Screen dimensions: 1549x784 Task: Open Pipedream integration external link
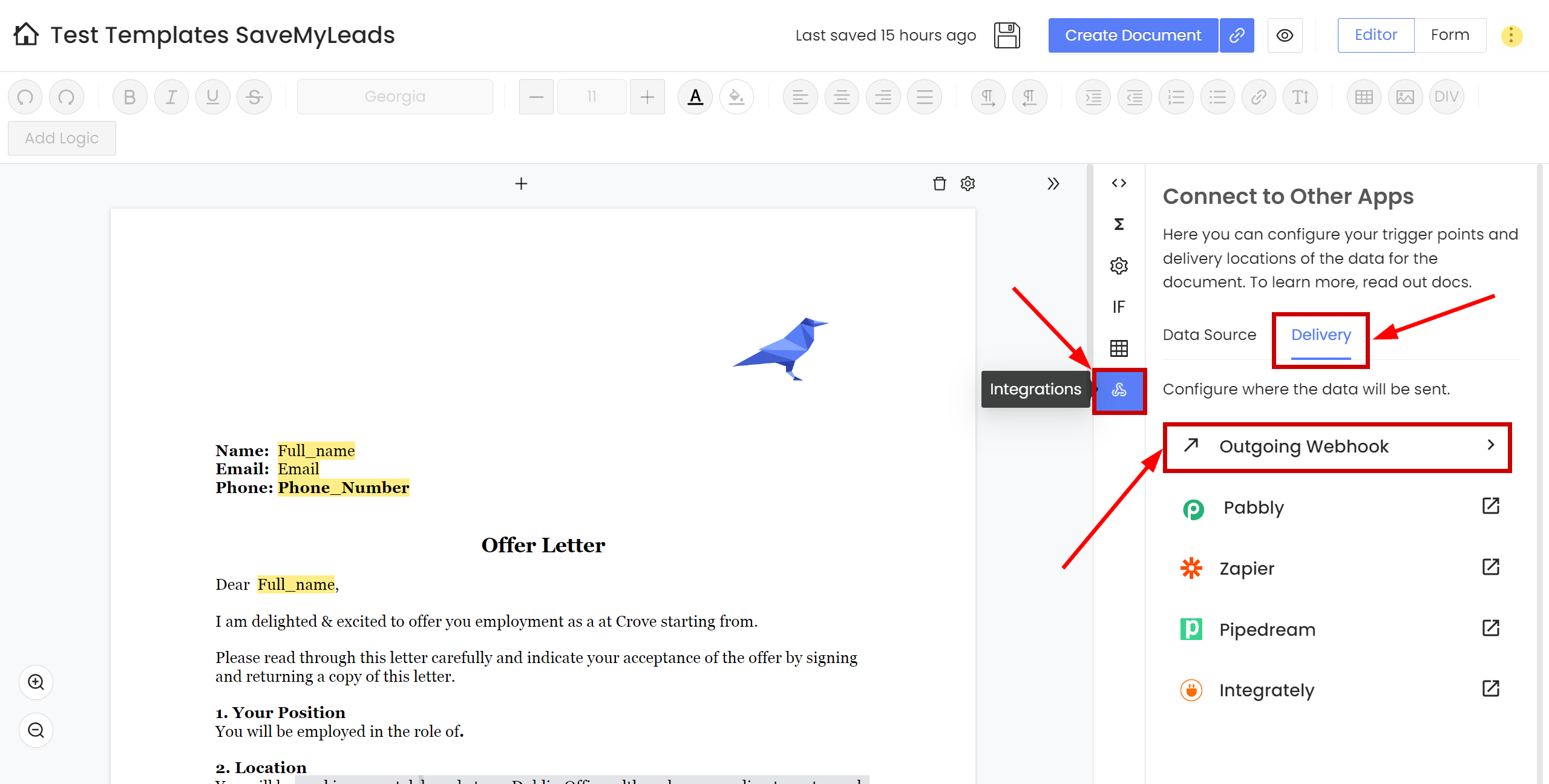(x=1490, y=629)
